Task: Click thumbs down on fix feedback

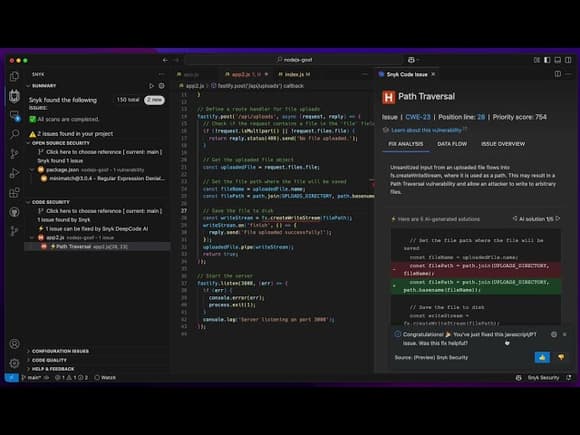Action: coord(561,357)
